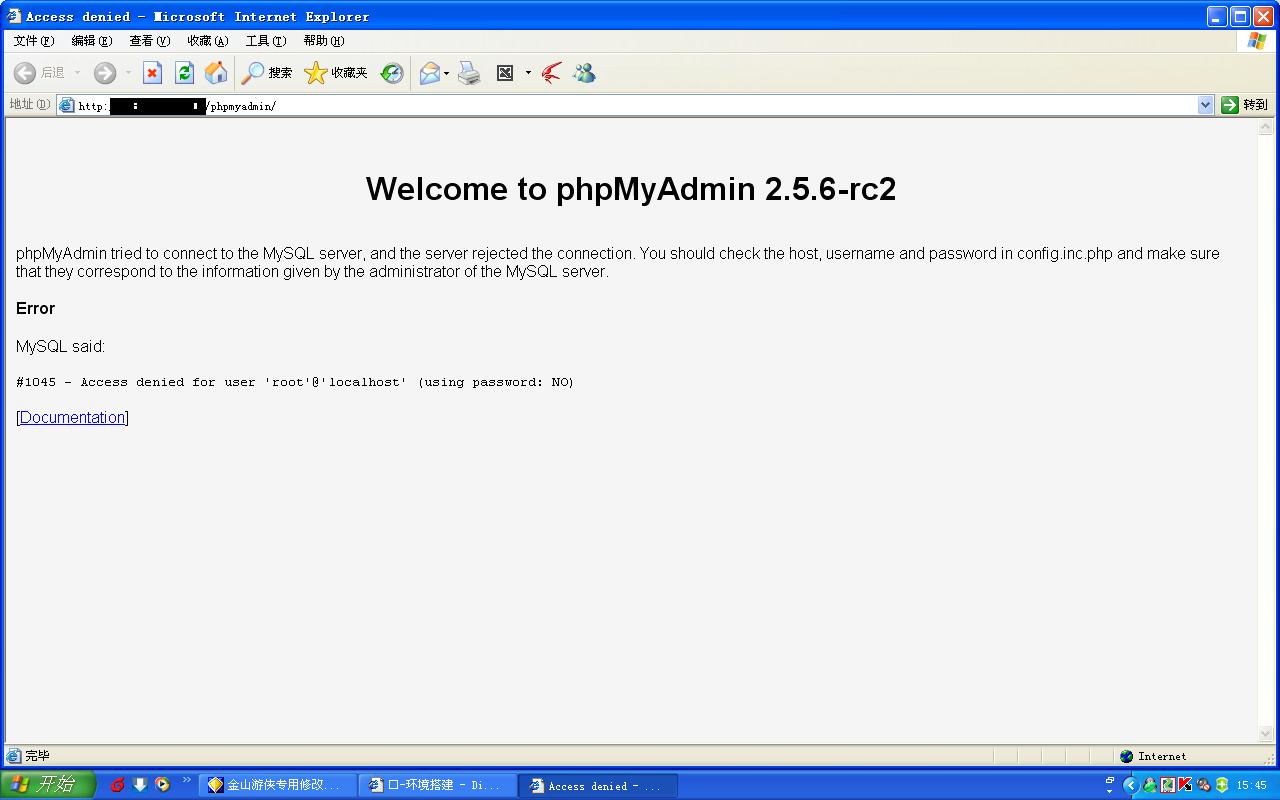
Task: Launch the media player quick launch icon
Action: click(x=162, y=785)
